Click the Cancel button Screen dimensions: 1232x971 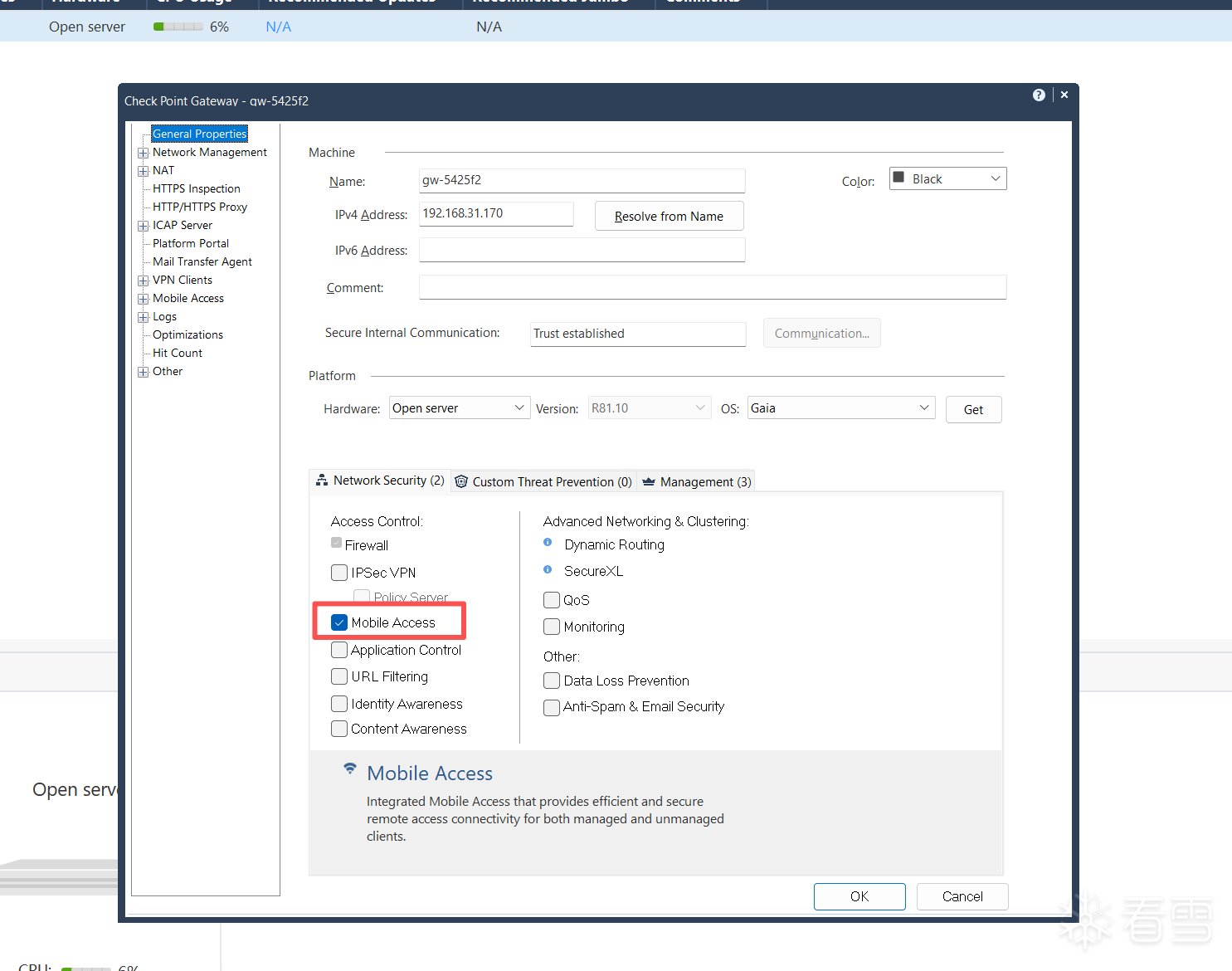click(x=962, y=896)
